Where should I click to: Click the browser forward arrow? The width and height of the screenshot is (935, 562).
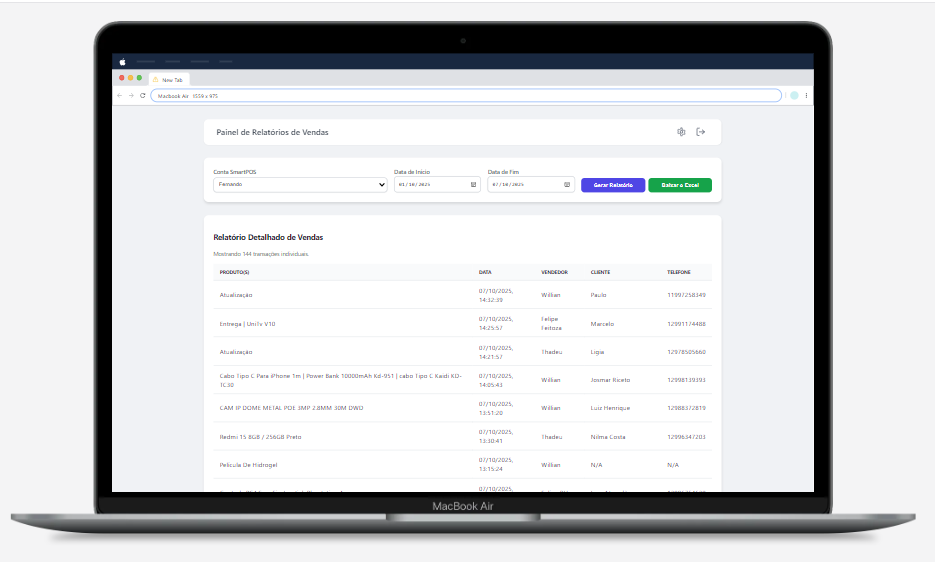click(x=131, y=96)
